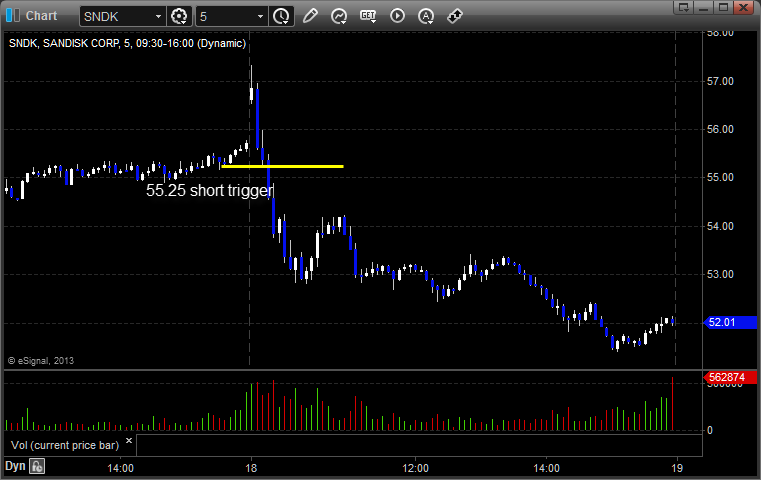This screenshot has height=480, width=761.
Task: Click the date 18 time axis label
Action: tap(251, 468)
